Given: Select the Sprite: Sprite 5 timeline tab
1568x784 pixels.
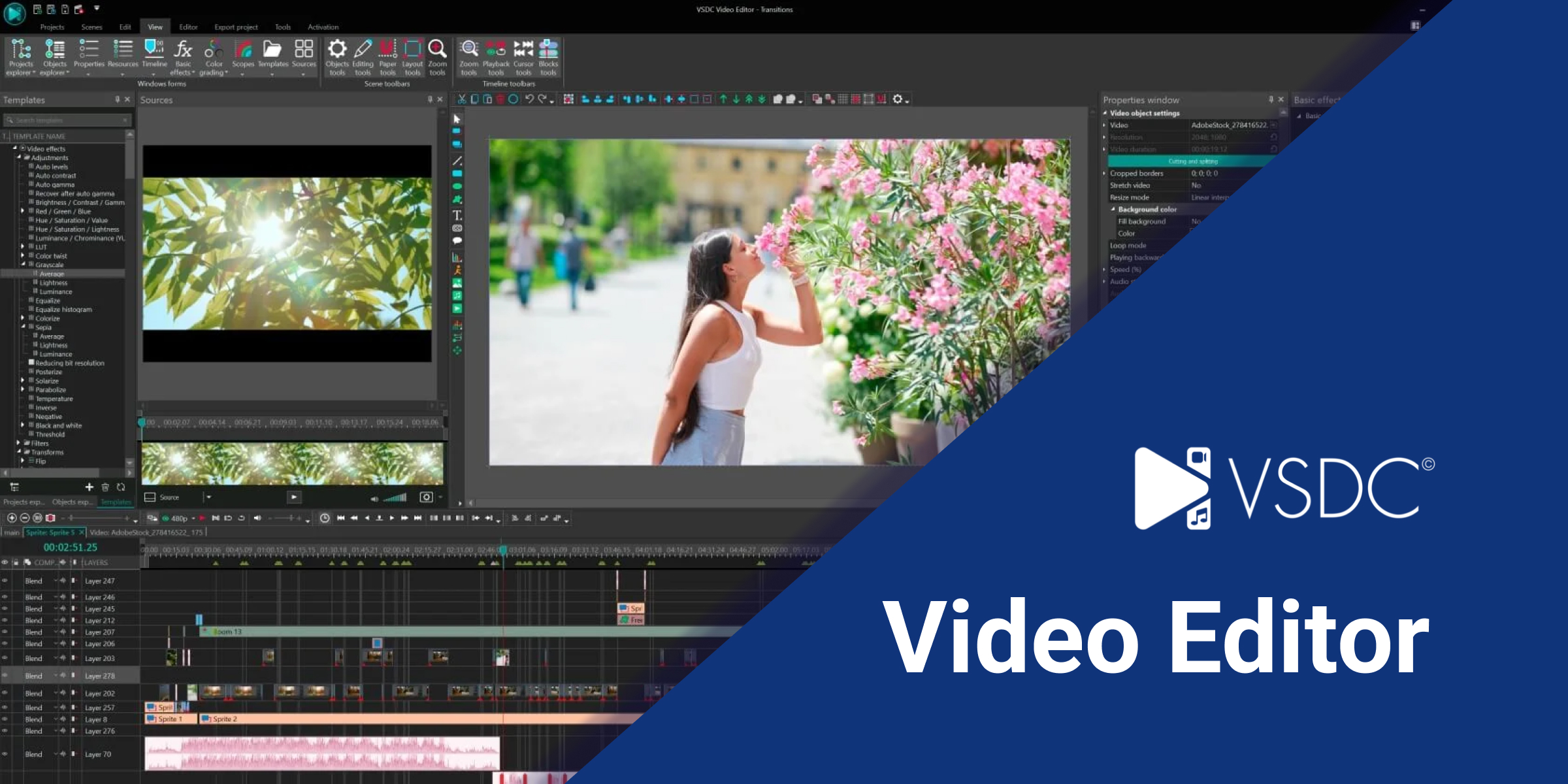Looking at the screenshot, I should 51,532.
